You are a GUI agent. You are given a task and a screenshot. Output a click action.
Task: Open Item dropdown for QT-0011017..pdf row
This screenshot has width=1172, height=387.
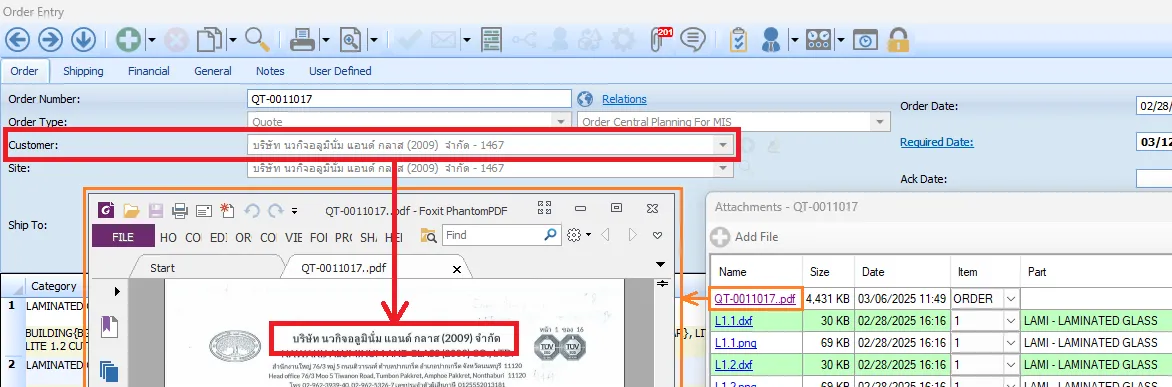1011,299
